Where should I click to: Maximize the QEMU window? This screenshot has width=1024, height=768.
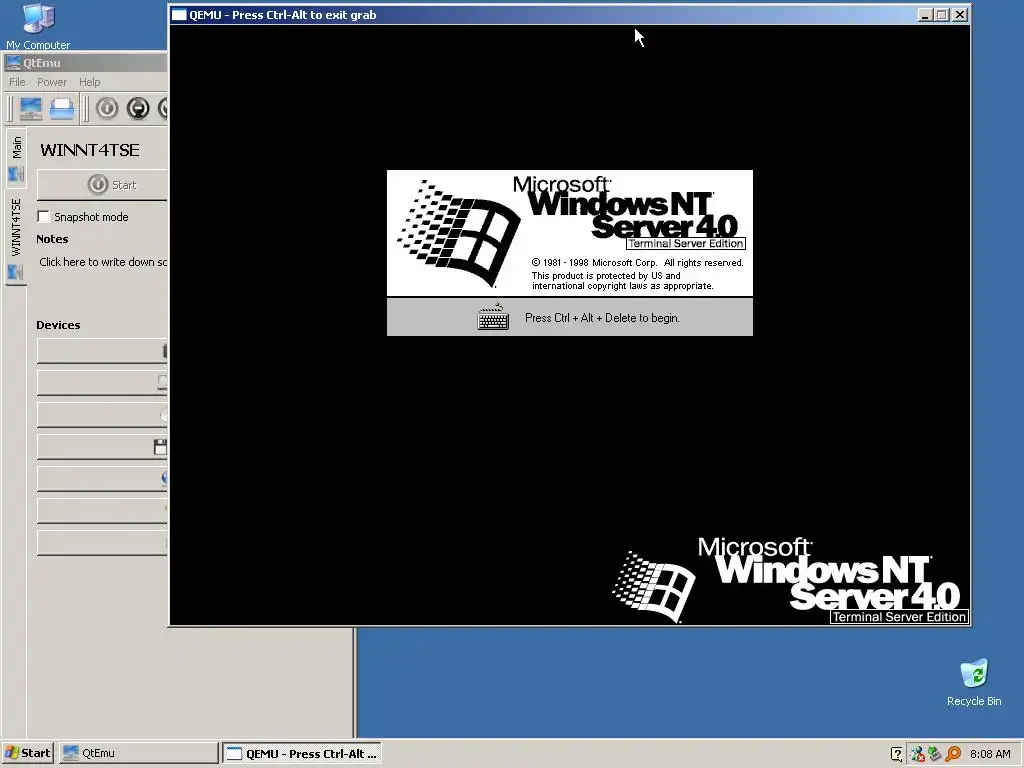(942, 15)
